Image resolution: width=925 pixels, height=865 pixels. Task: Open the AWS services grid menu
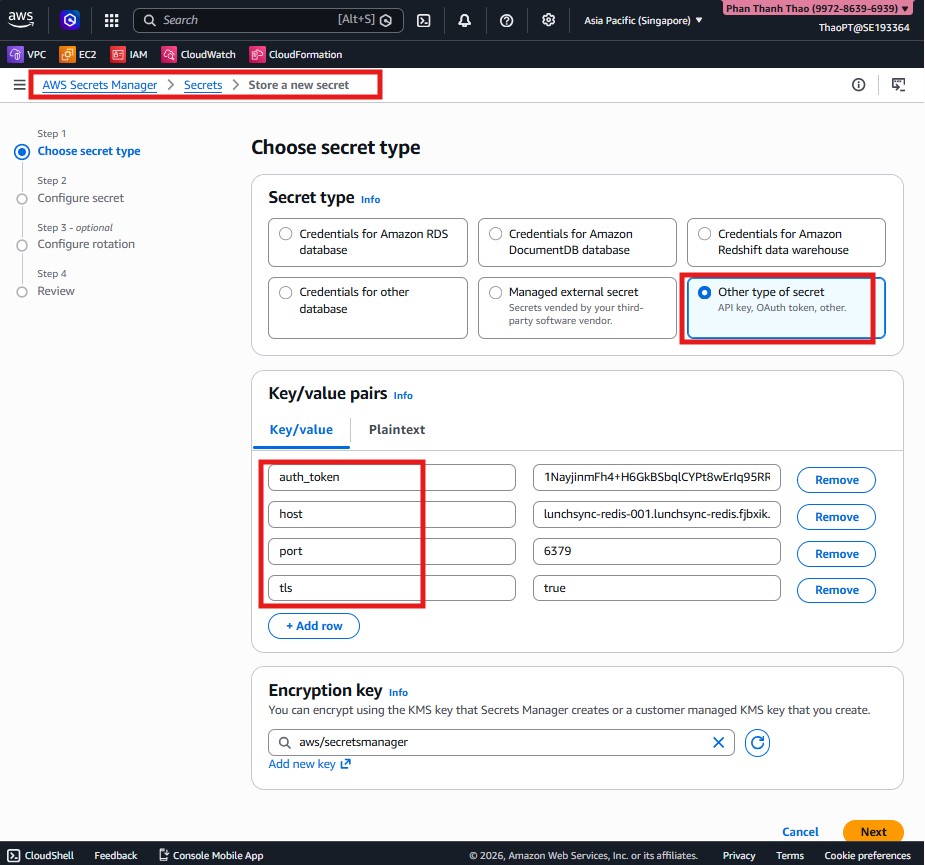111,20
